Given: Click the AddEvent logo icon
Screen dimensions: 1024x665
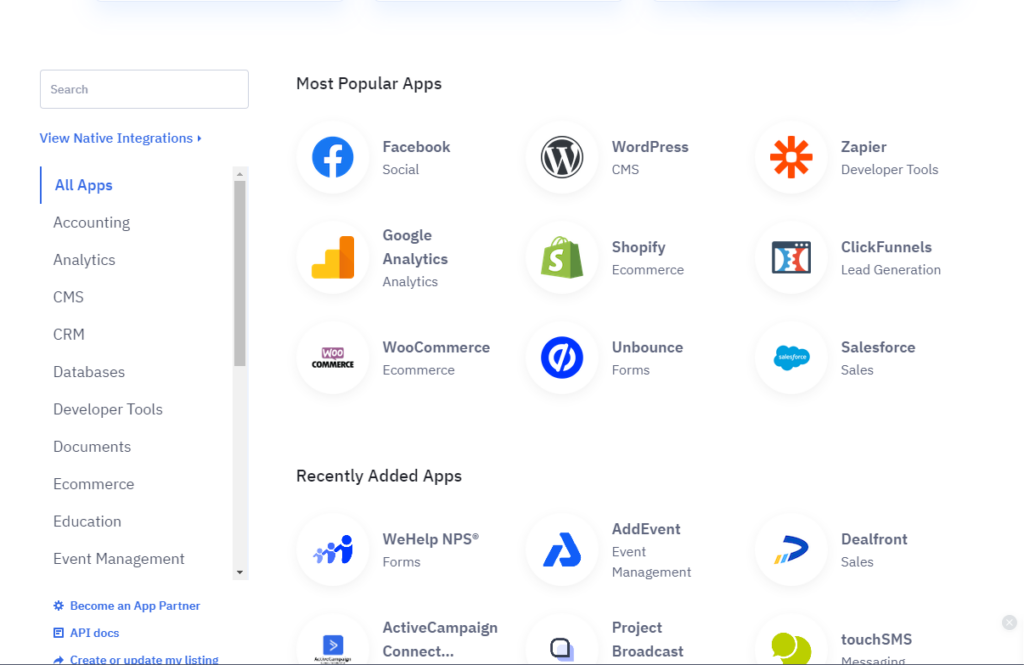Looking at the screenshot, I should (x=562, y=549).
